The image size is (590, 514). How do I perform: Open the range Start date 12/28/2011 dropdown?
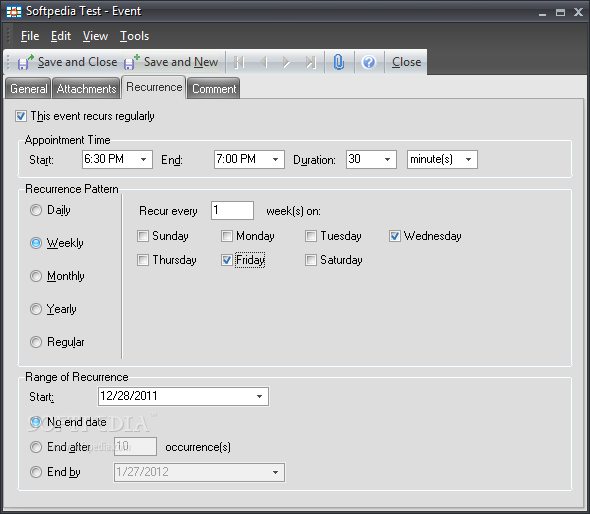coord(259,397)
